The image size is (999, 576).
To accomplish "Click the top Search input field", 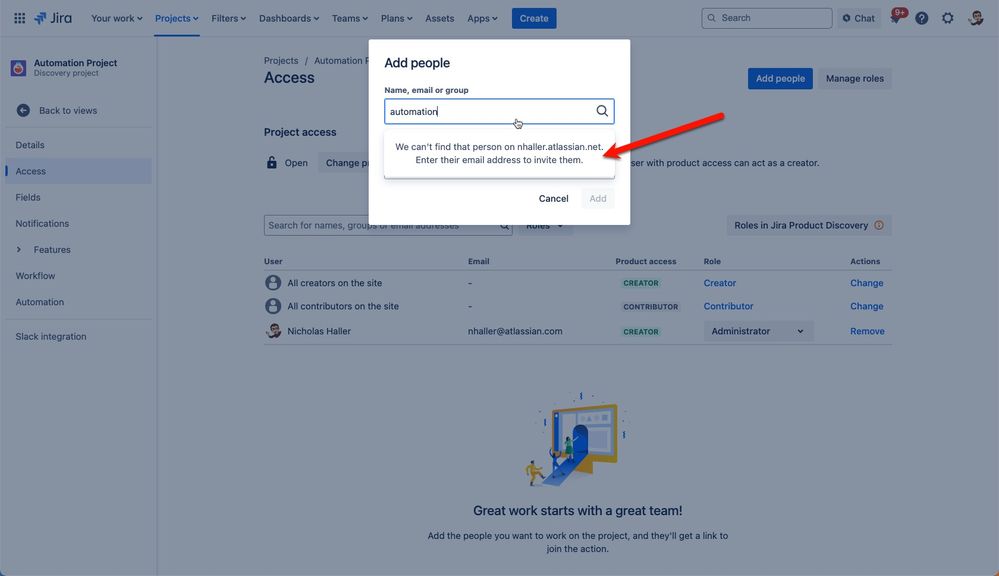I will (x=766, y=18).
